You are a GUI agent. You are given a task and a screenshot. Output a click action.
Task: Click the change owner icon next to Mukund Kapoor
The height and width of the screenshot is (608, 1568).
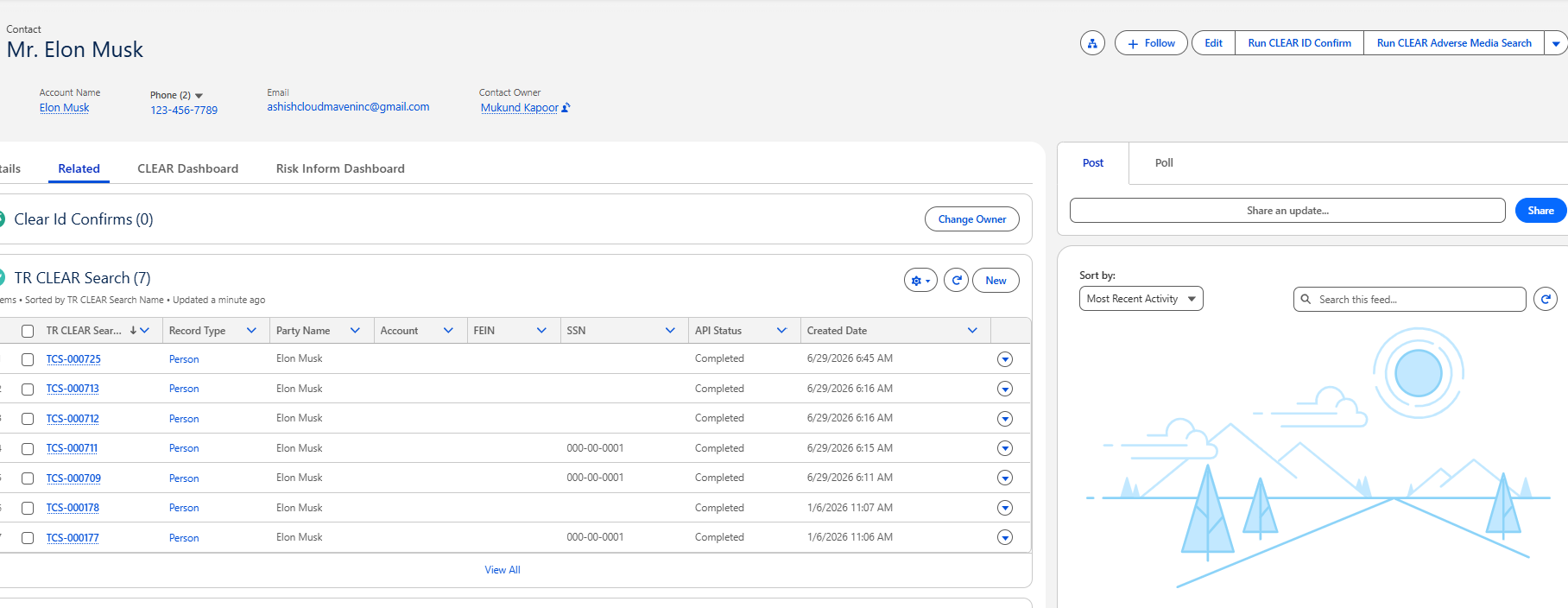pyautogui.click(x=566, y=108)
